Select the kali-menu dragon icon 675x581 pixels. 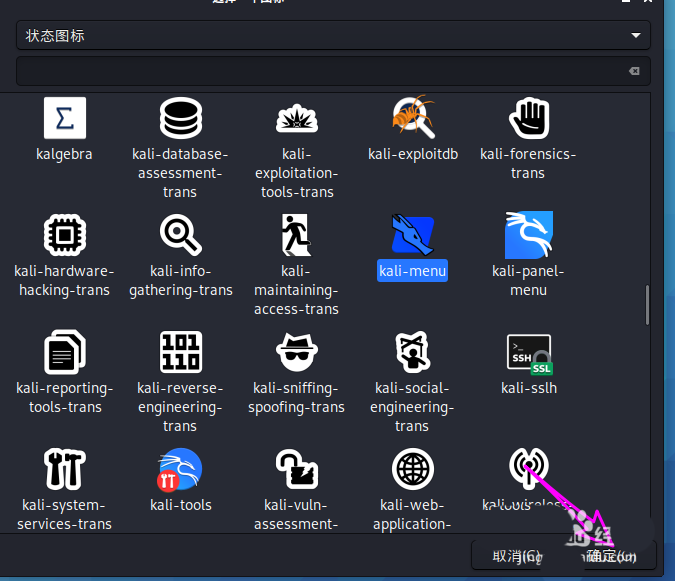(412, 235)
